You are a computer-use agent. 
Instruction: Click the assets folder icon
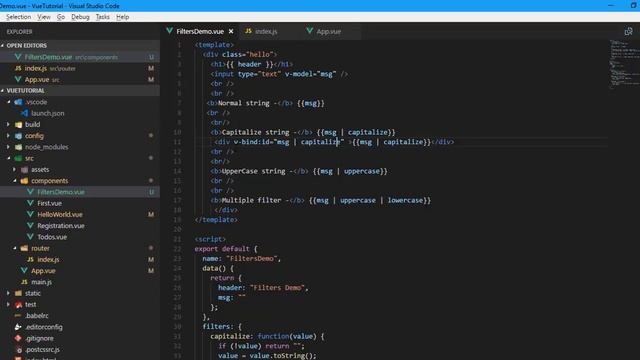[x=24, y=169]
